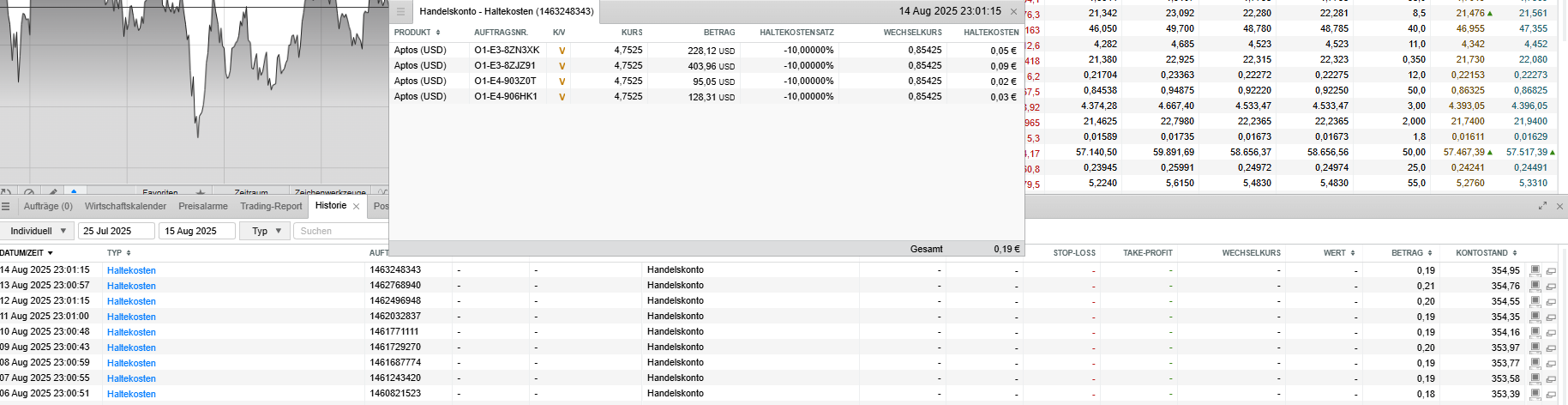Open popup-window icon for 13 Aug 23:00:57 row

click(1551, 286)
